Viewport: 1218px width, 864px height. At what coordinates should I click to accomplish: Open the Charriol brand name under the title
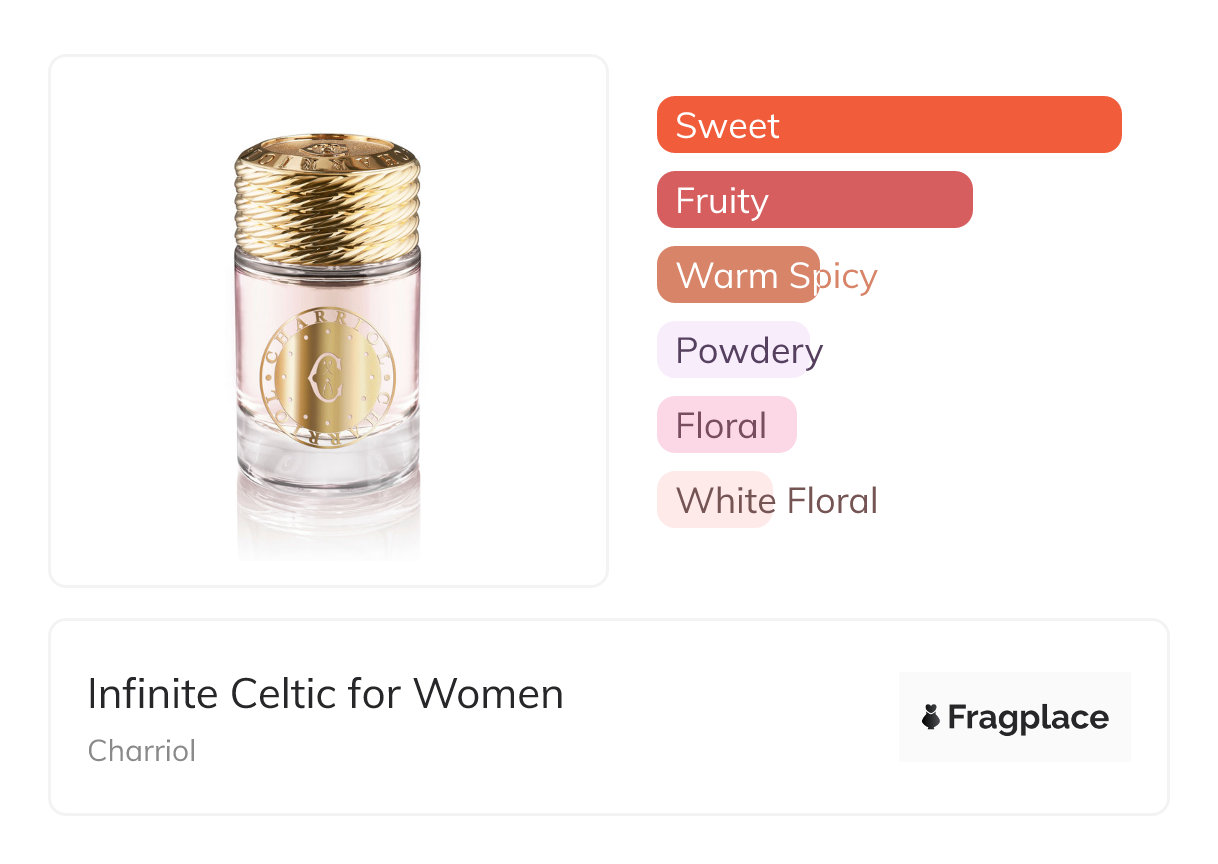[x=142, y=750]
